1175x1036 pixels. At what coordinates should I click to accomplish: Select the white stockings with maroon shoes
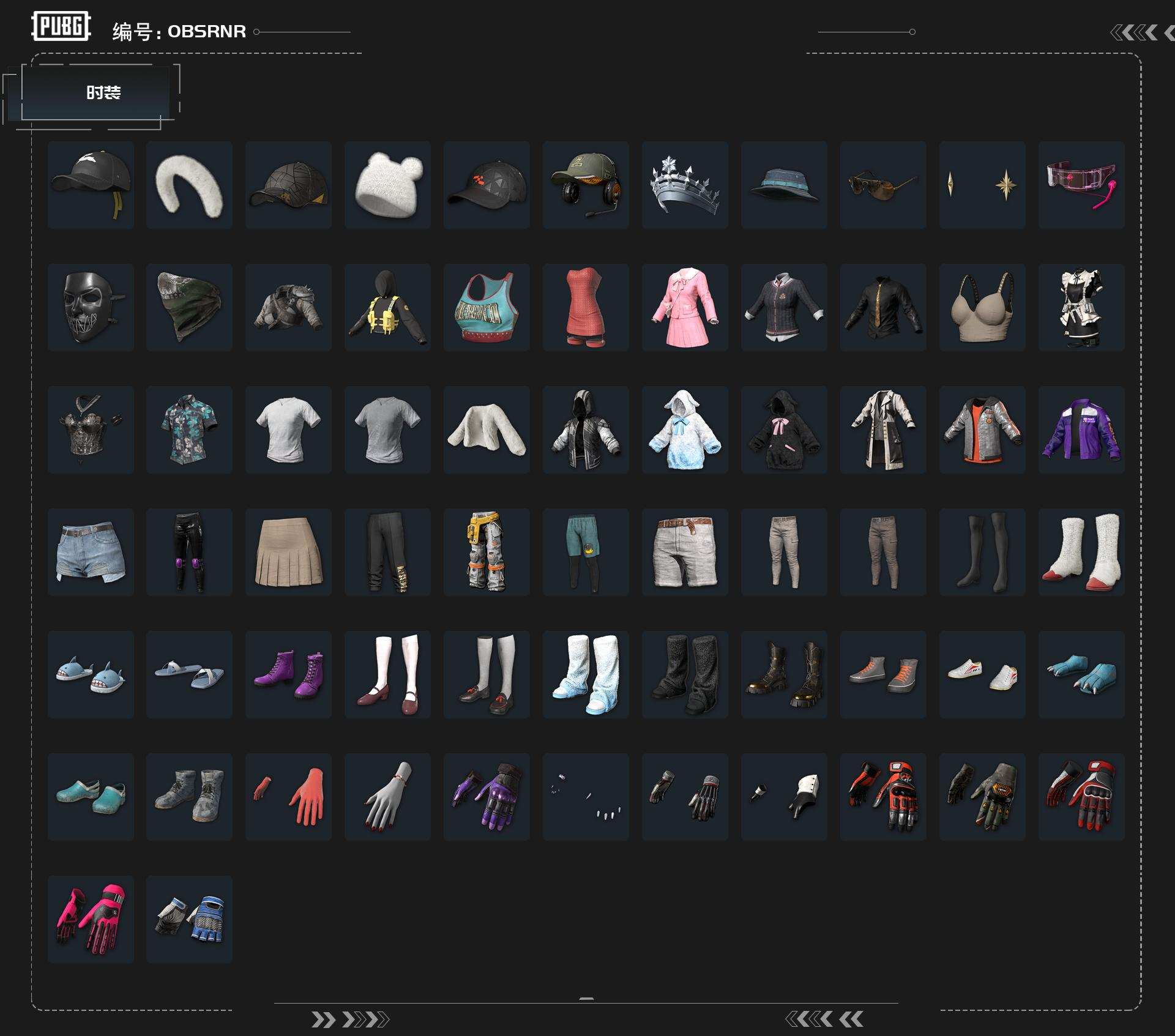(387, 674)
